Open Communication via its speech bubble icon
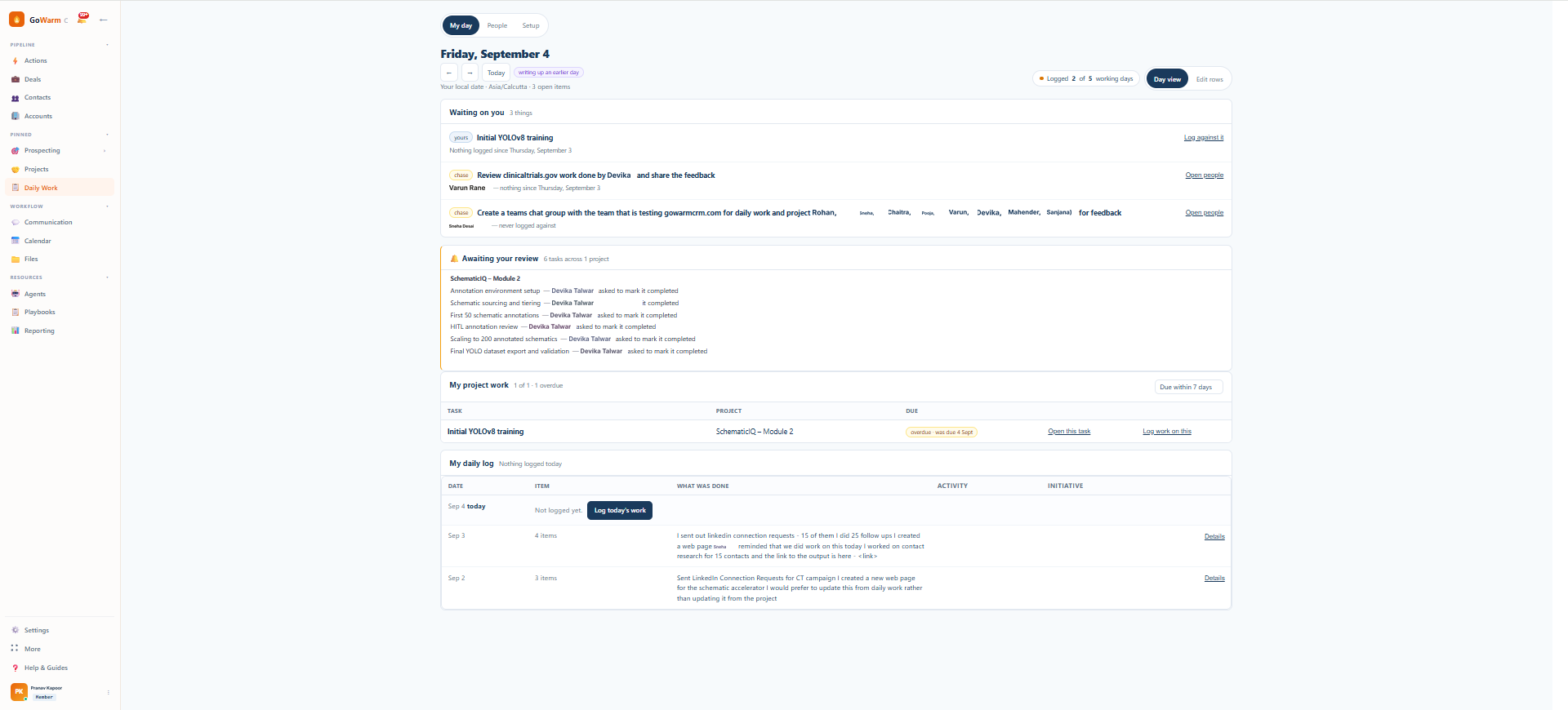1568x710 pixels. (x=15, y=223)
